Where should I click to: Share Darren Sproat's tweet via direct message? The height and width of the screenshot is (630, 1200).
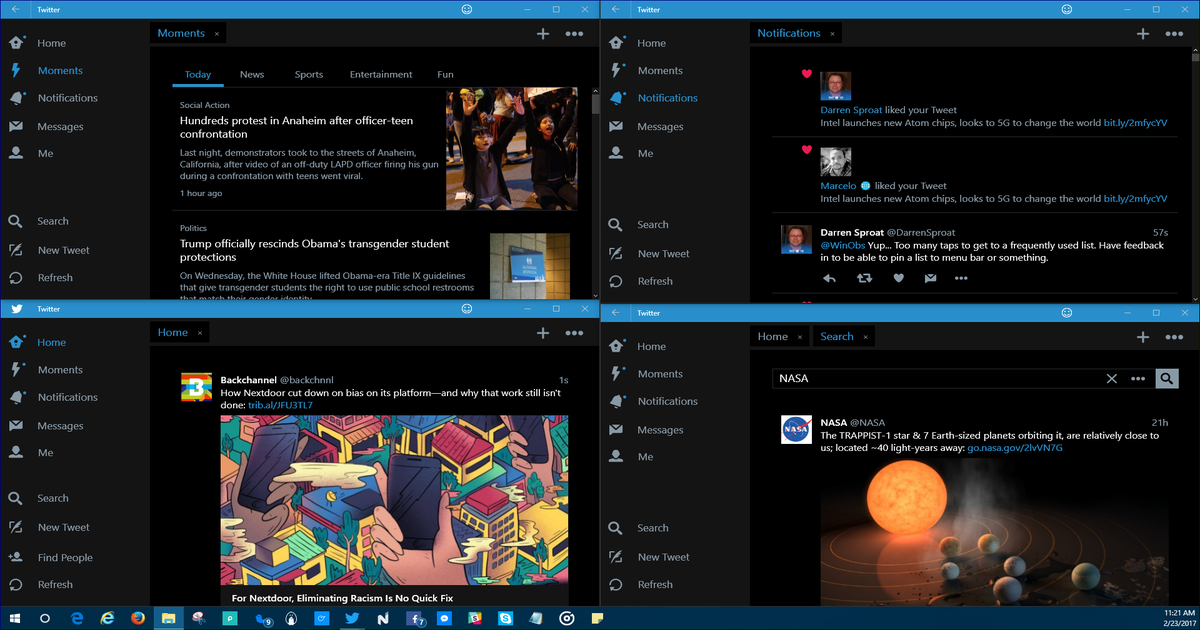click(x=930, y=278)
